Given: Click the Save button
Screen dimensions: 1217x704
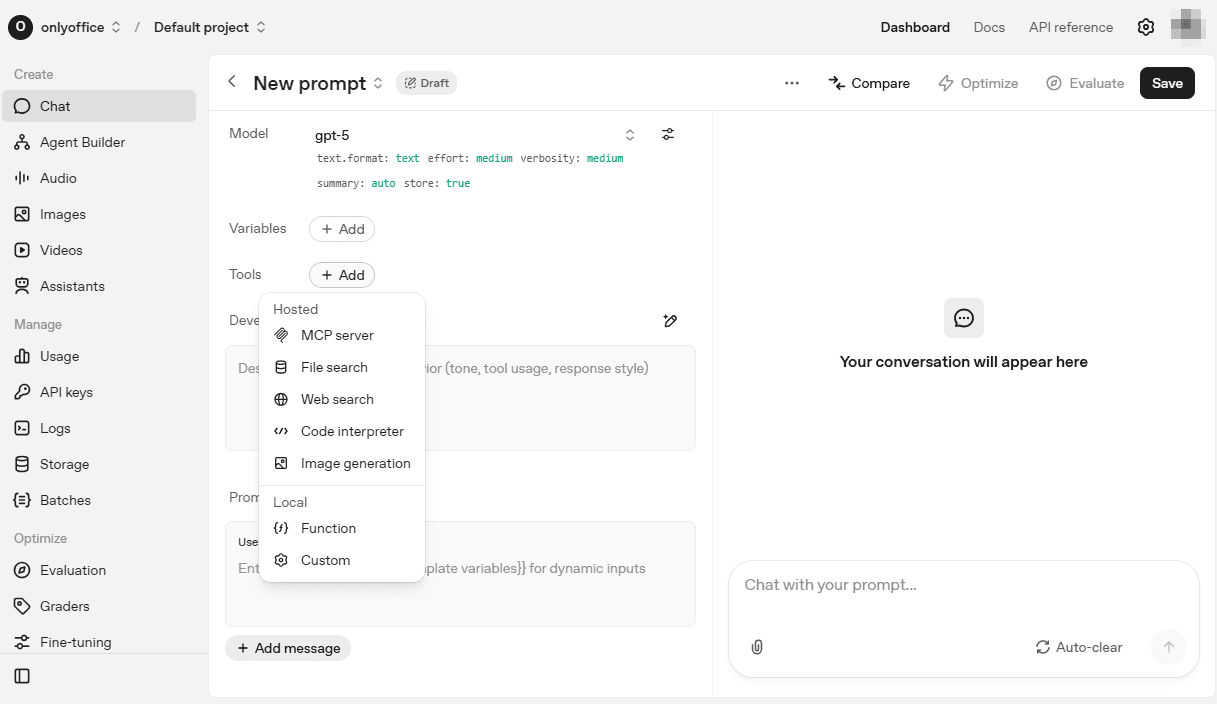Looking at the screenshot, I should (x=1167, y=83).
